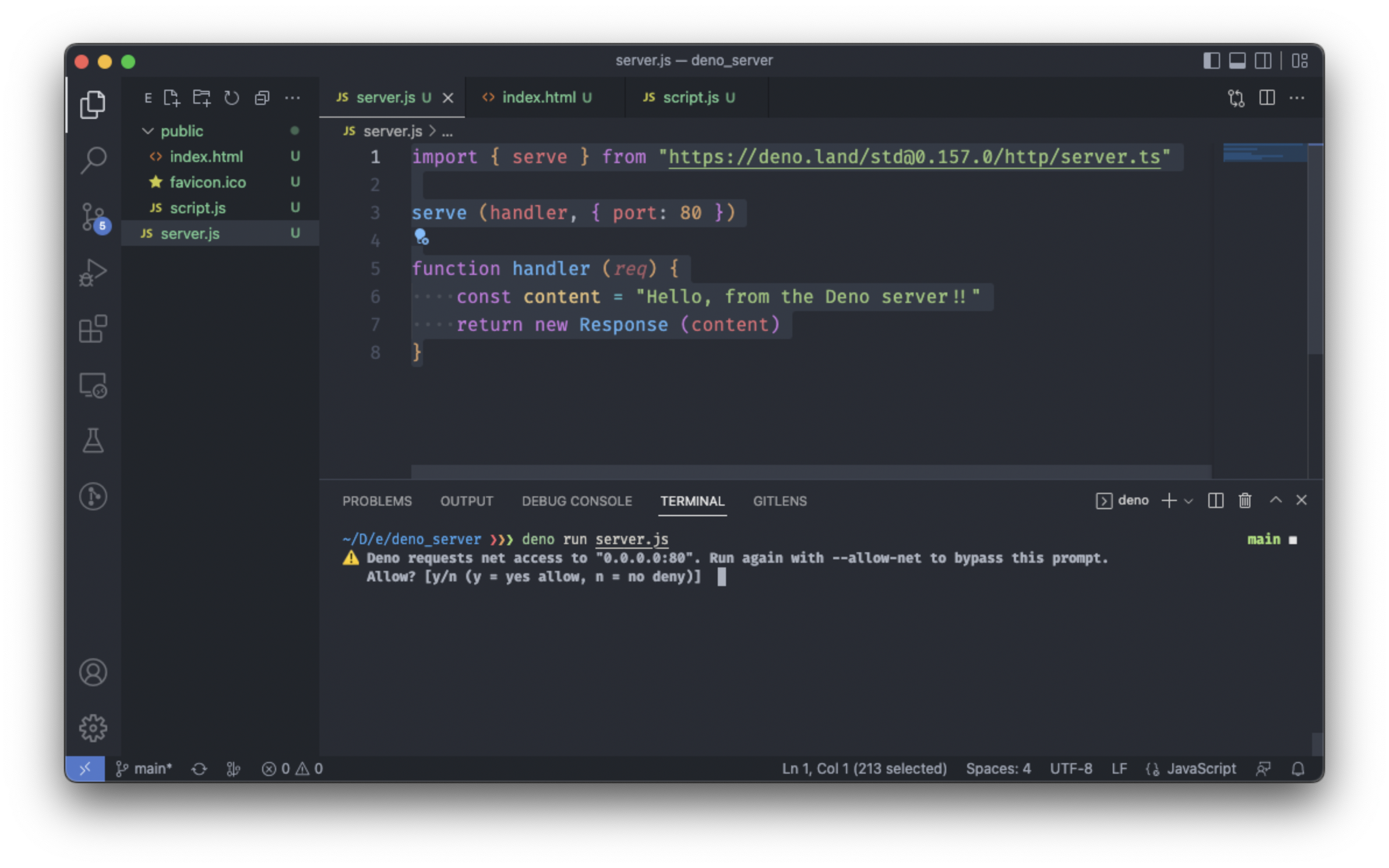This screenshot has width=1389, height=868.
Task: Click the feedback icon in status bar
Action: (1263, 769)
